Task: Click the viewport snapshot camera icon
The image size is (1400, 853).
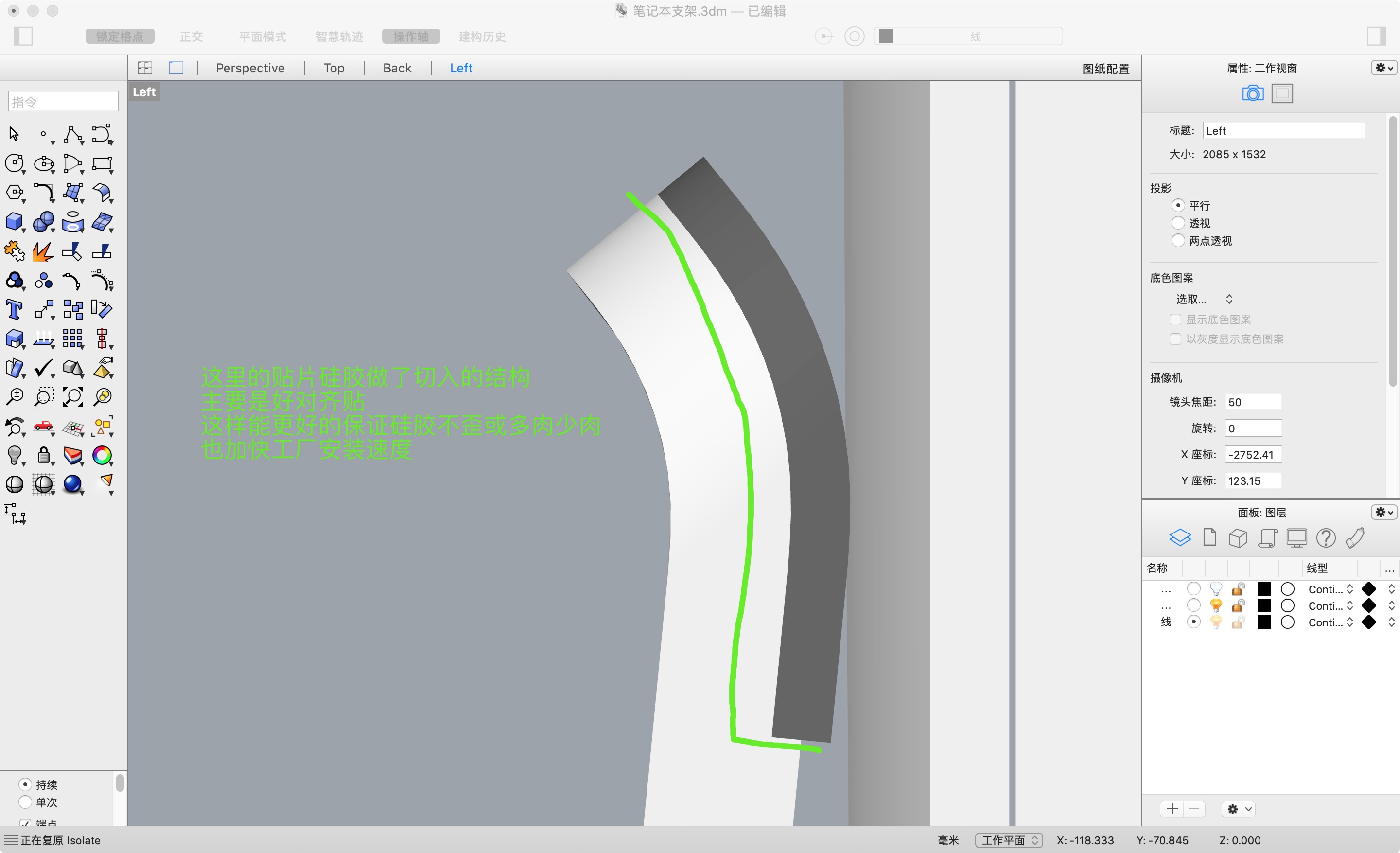Action: pos(1252,92)
